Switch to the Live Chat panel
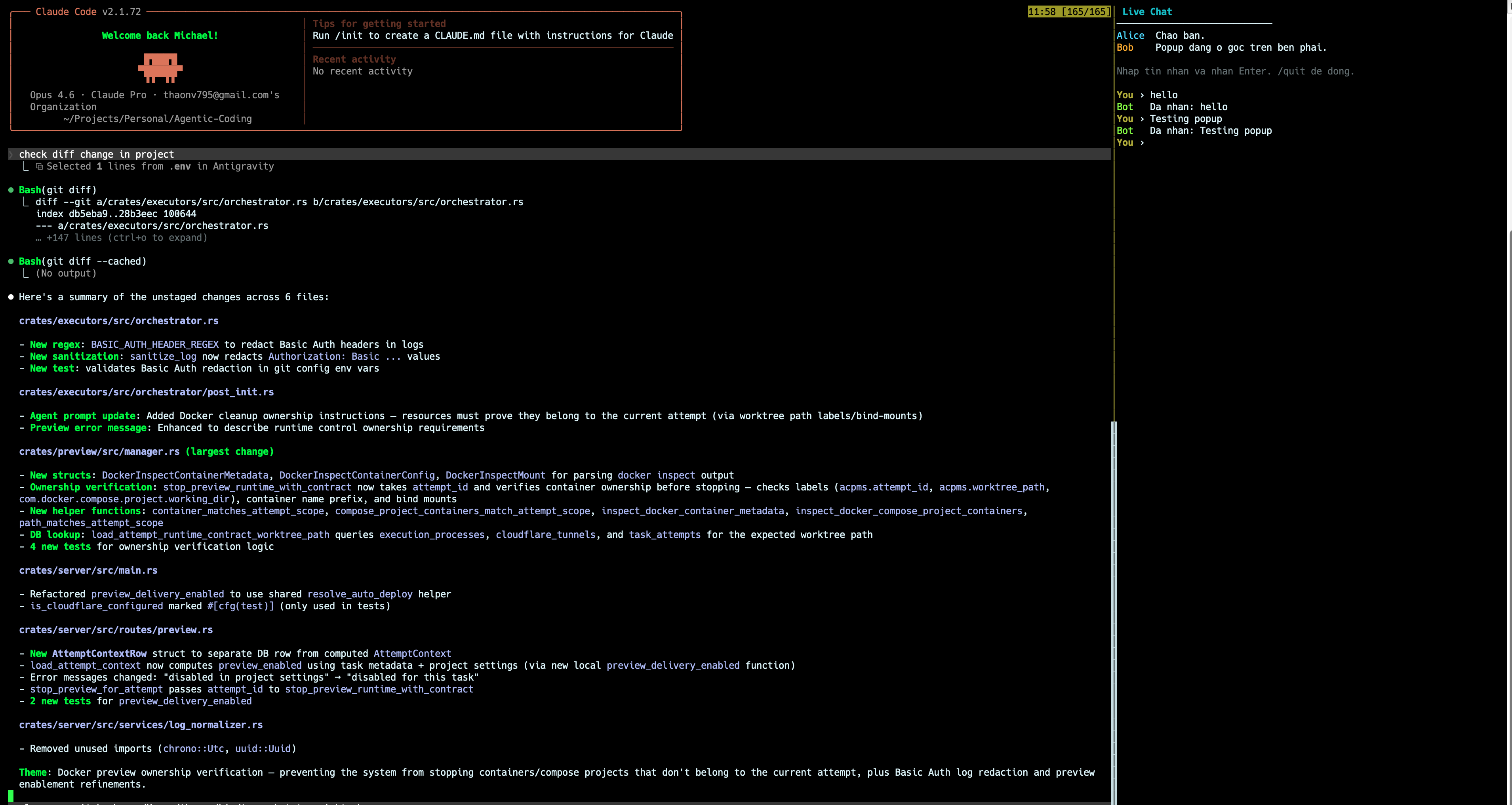 coord(1146,12)
